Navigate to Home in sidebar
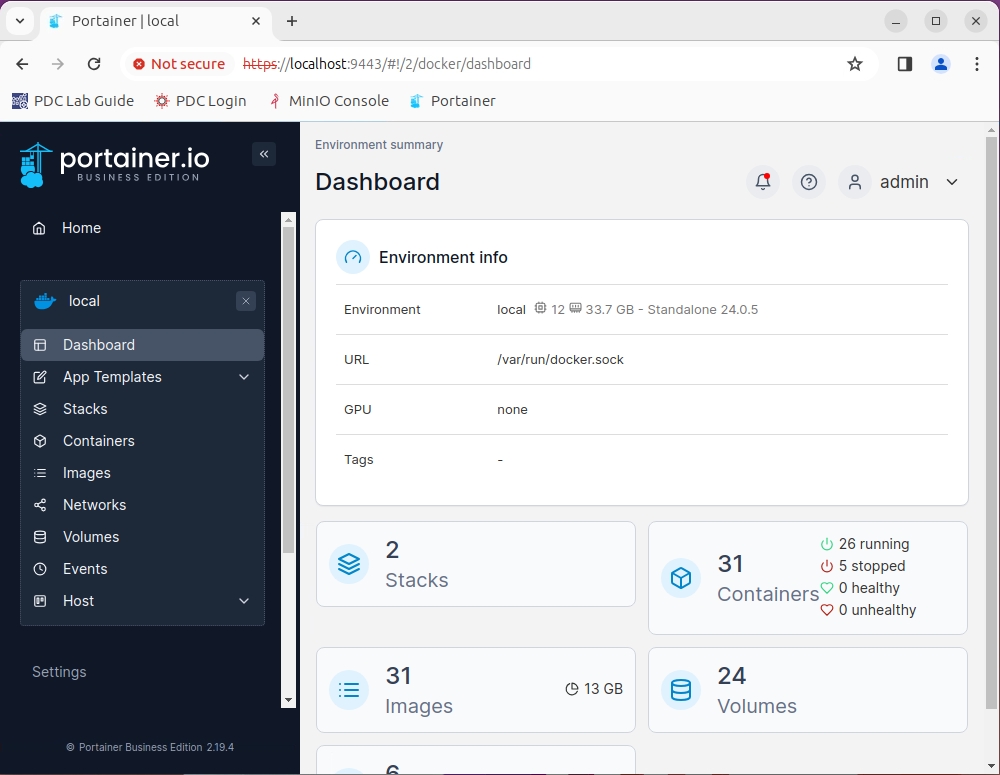The image size is (1000, 775). [81, 228]
